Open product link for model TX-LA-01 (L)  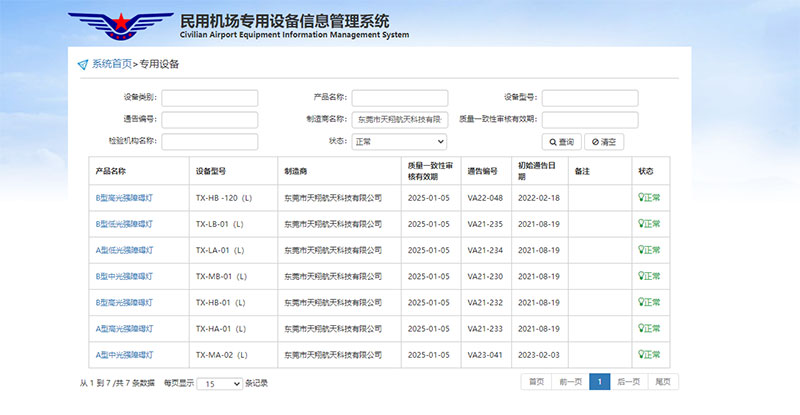[x=124, y=250]
